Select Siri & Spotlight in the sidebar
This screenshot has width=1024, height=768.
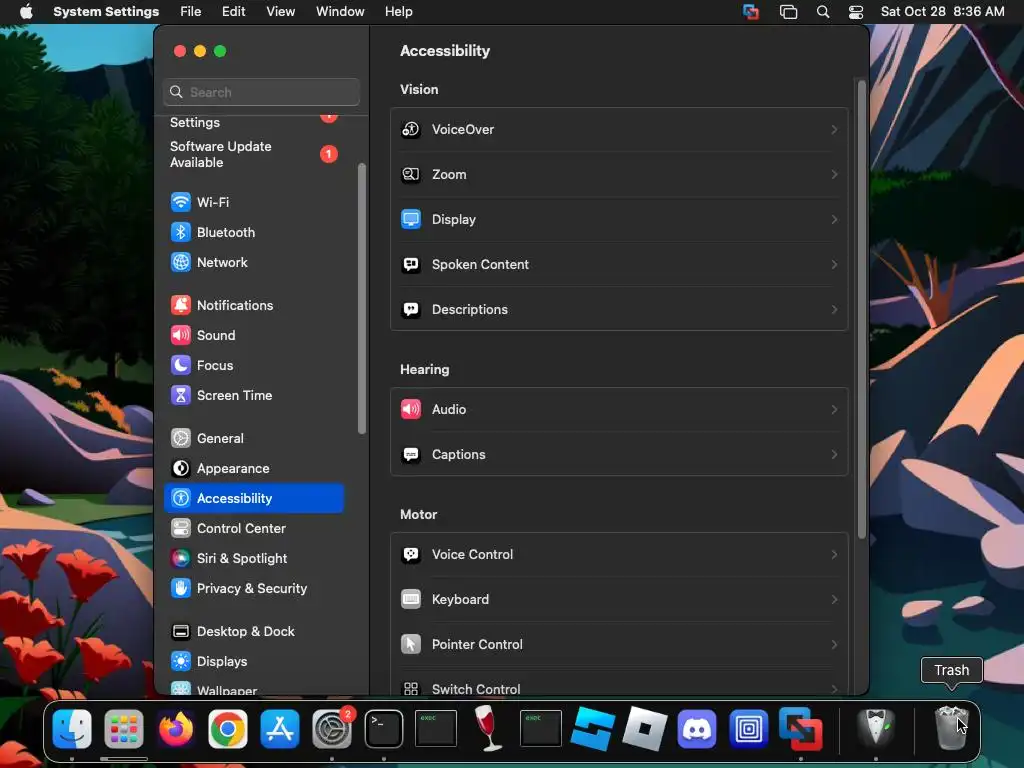click(x=254, y=558)
